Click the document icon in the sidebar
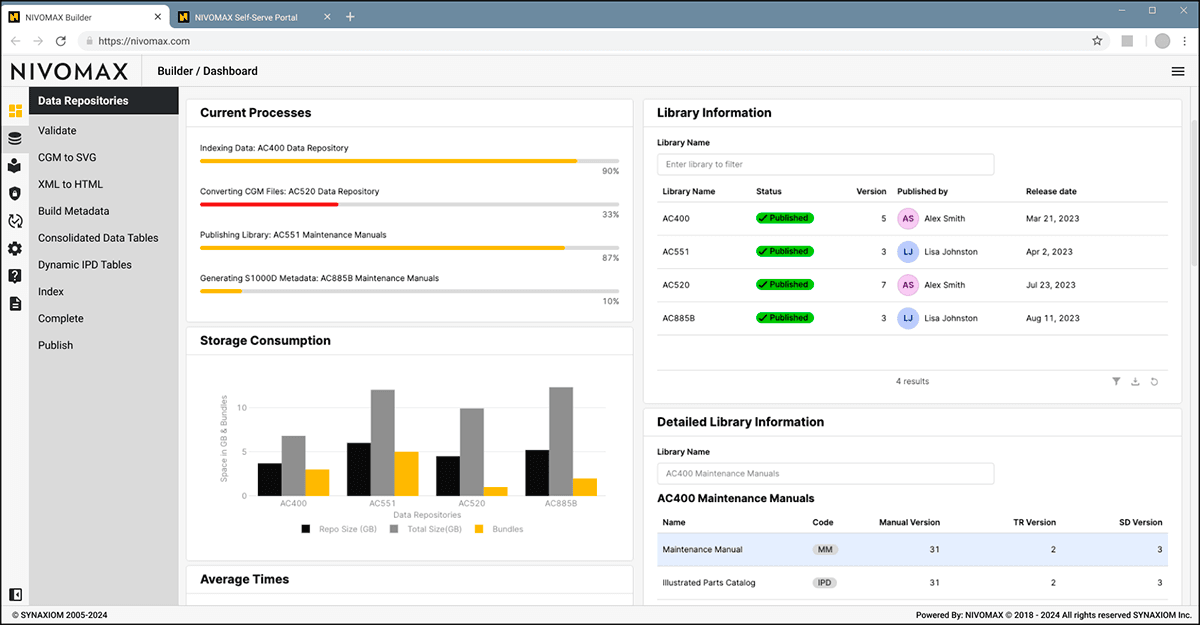The height and width of the screenshot is (625, 1200). coord(14,302)
